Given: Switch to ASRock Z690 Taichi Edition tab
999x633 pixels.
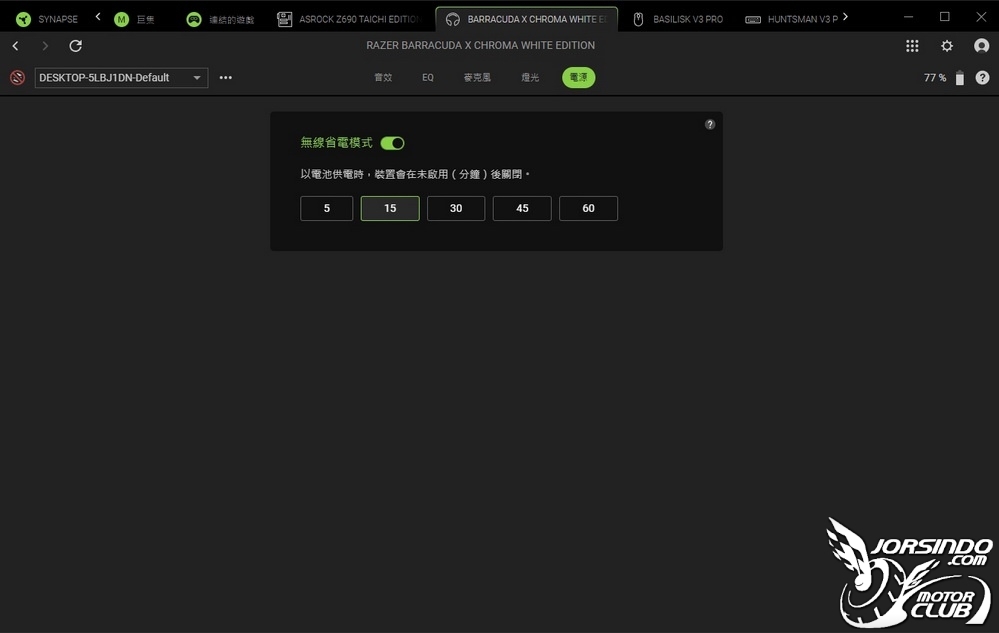Looking at the screenshot, I should pos(350,19).
